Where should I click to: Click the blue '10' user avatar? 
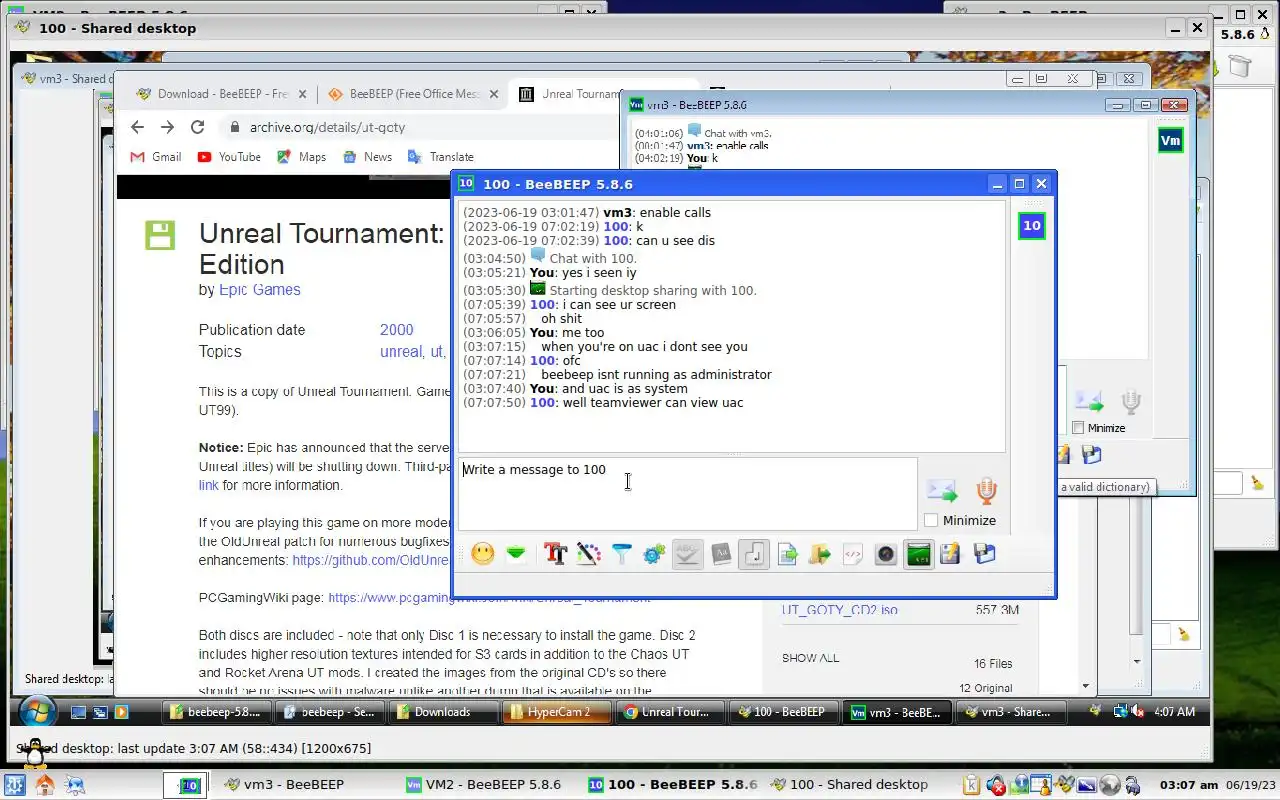pos(1031,226)
